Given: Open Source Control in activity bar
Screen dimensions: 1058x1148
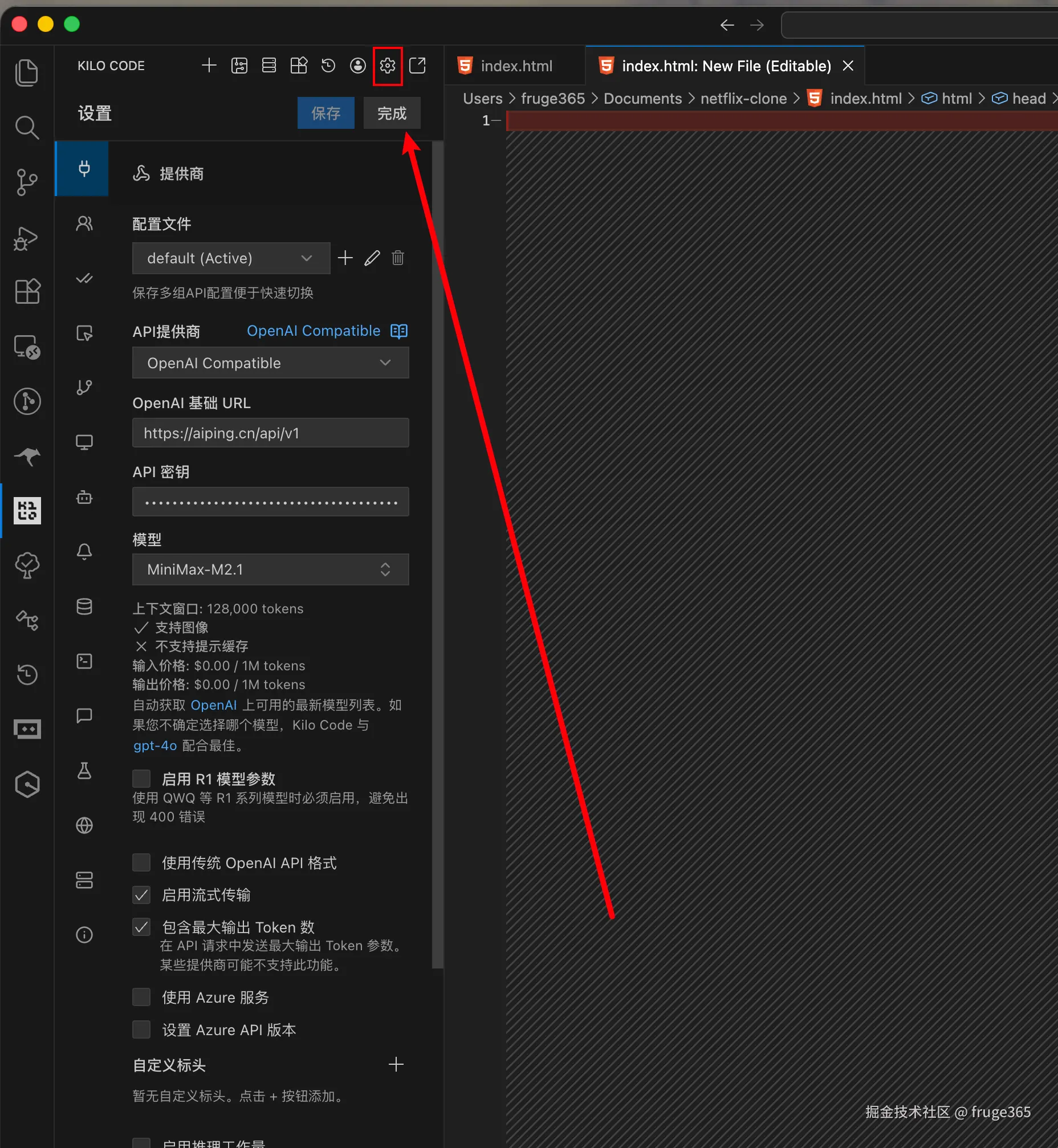Looking at the screenshot, I should click(27, 182).
